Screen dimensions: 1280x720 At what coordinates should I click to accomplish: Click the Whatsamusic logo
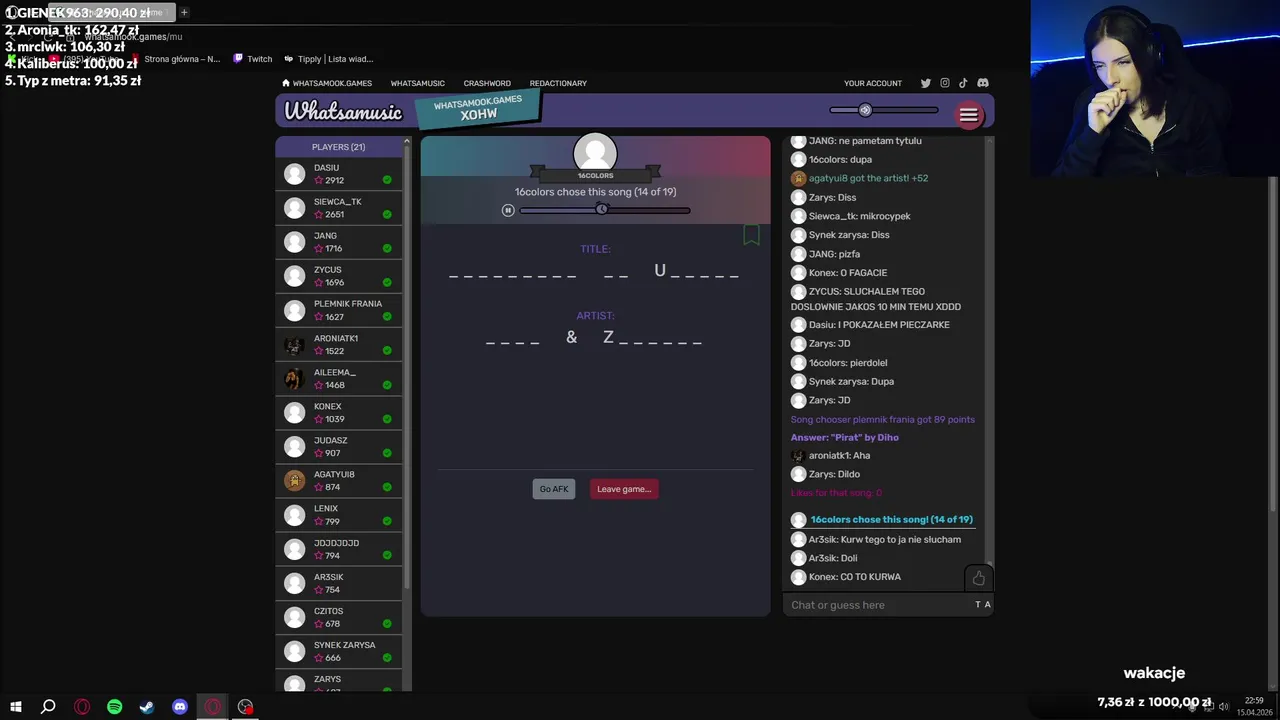(x=343, y=112)
